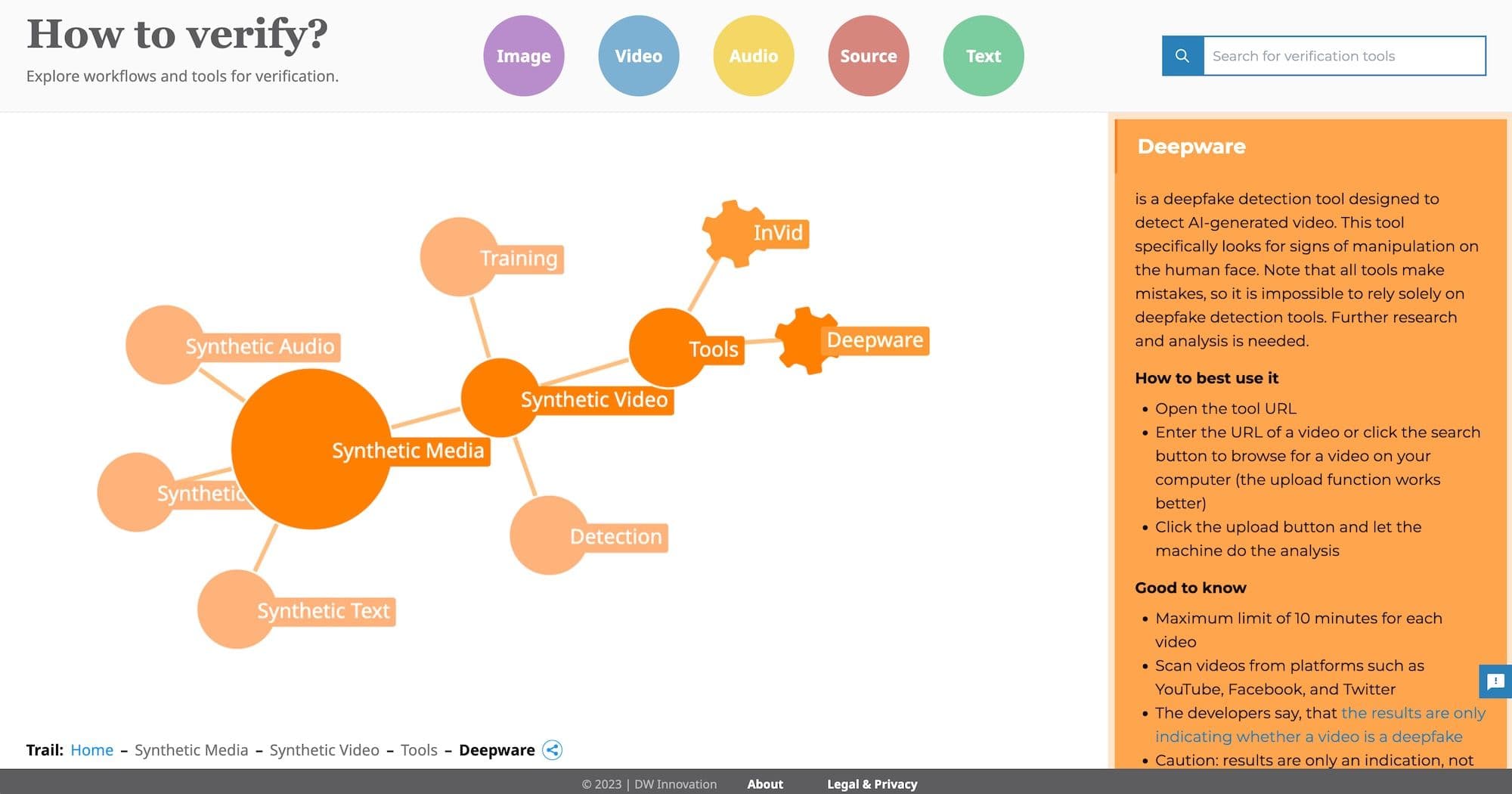
Task: Open the Training node
Action: [x=459, y=257]
